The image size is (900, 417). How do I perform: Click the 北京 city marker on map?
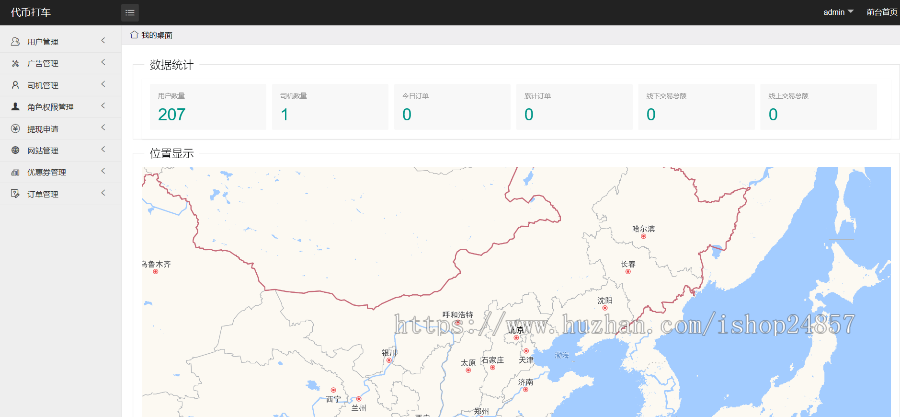(516, 338)
